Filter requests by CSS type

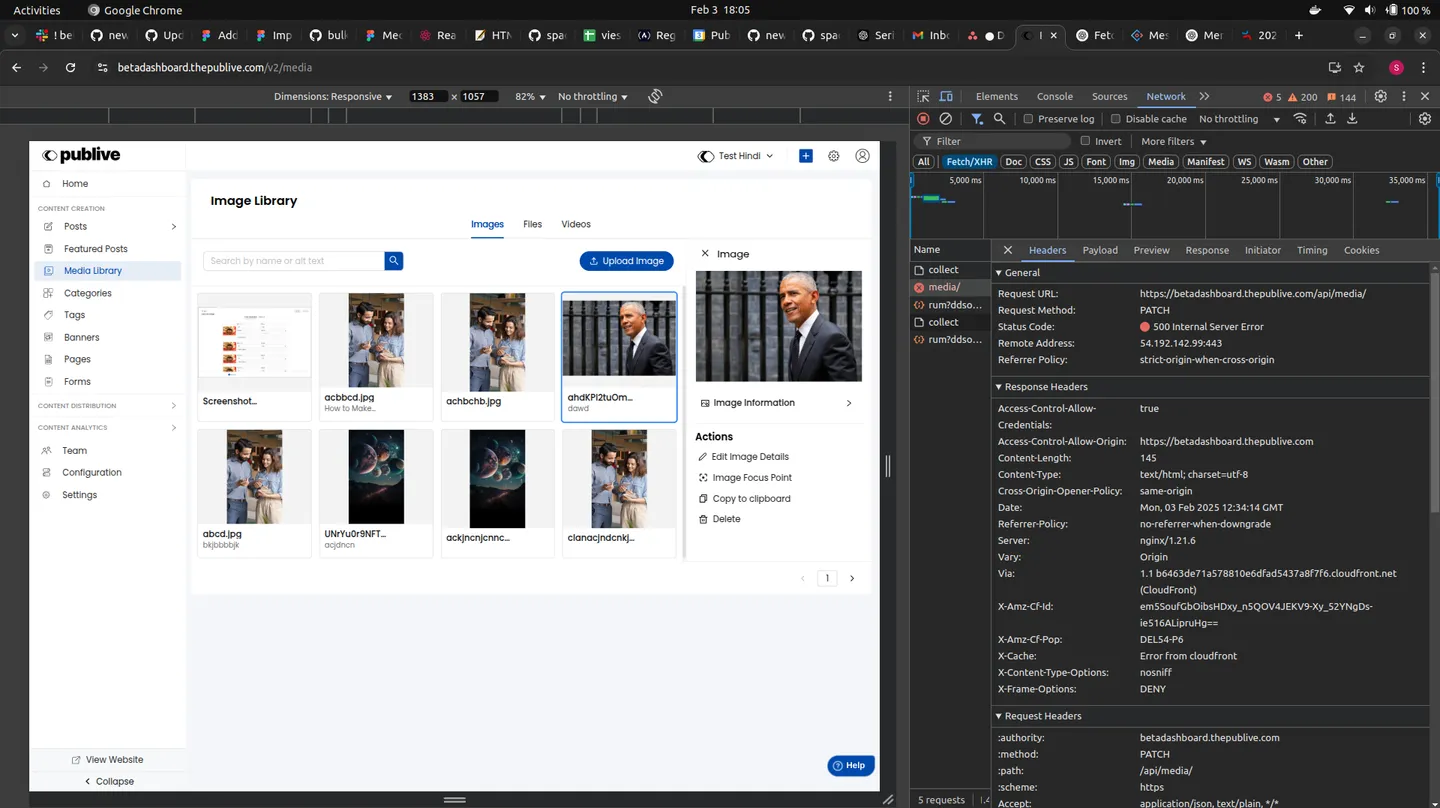[x=1043, y=162]
